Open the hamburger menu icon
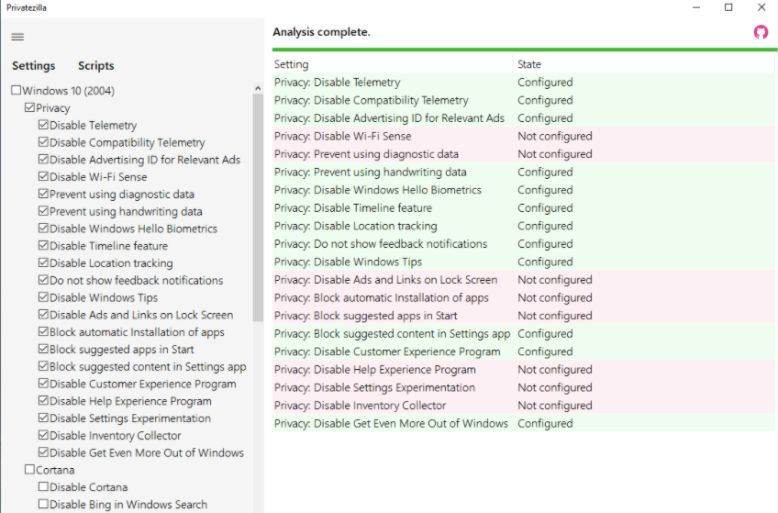Screen dimensions: 778x513 click(x=17, y=37)
